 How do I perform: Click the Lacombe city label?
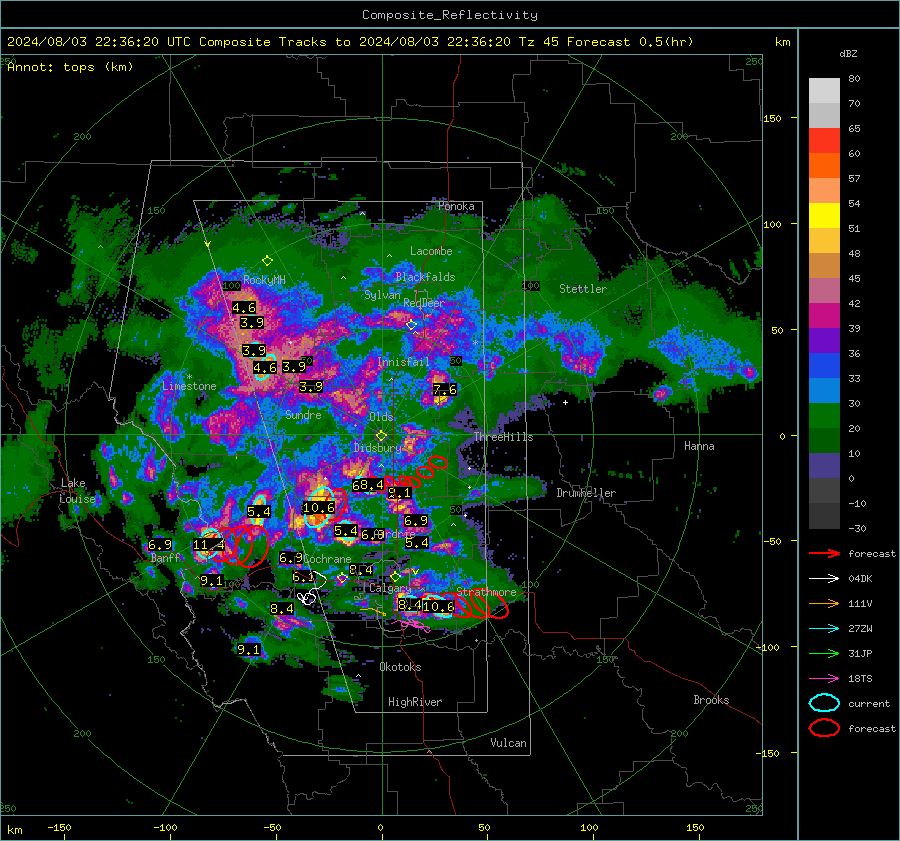click(x=430, y=251)
